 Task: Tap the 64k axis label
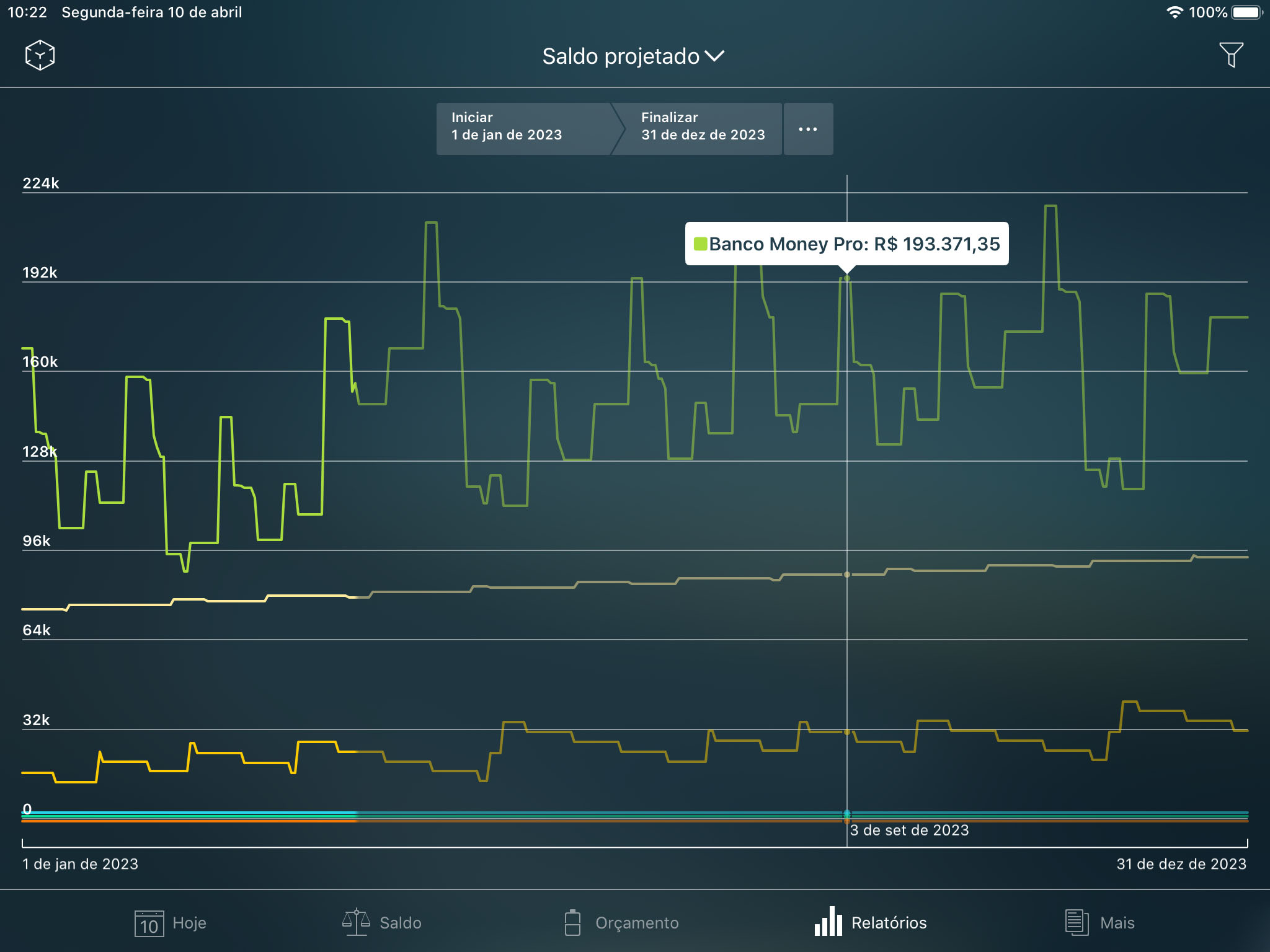pyautogui.click(x=37, y=630)
